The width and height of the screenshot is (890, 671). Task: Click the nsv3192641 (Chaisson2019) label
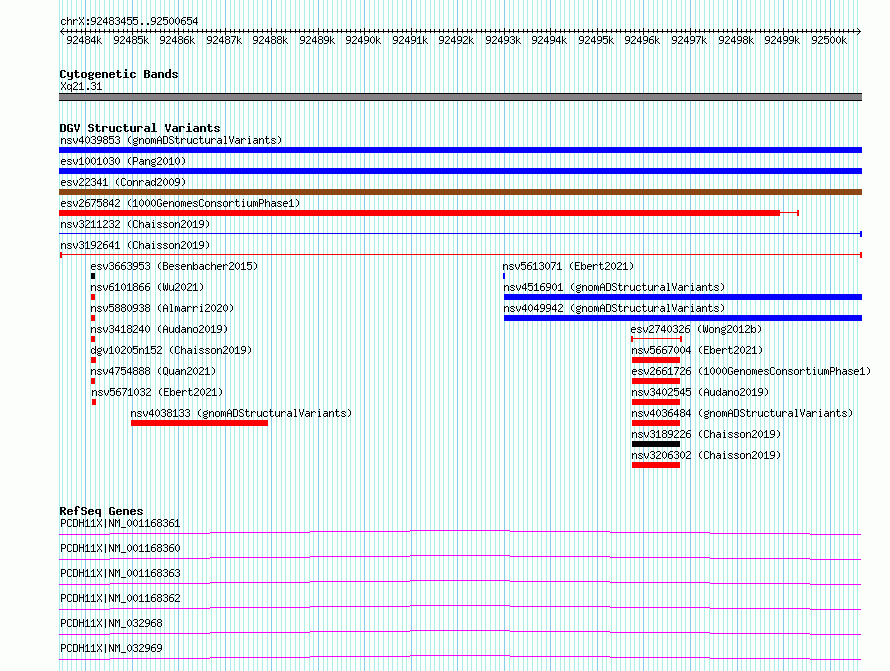pos(135,245)
